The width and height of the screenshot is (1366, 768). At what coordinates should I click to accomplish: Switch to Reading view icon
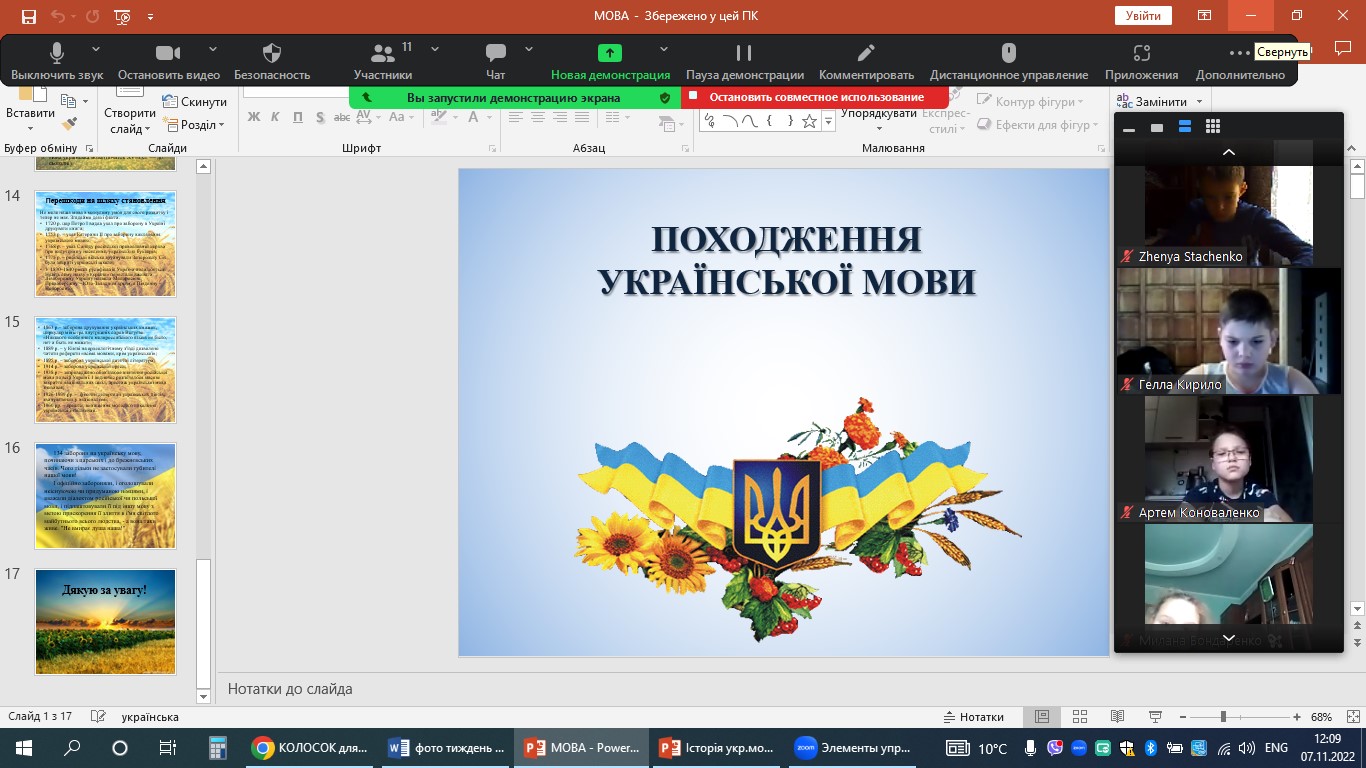tap(1117, 717)
